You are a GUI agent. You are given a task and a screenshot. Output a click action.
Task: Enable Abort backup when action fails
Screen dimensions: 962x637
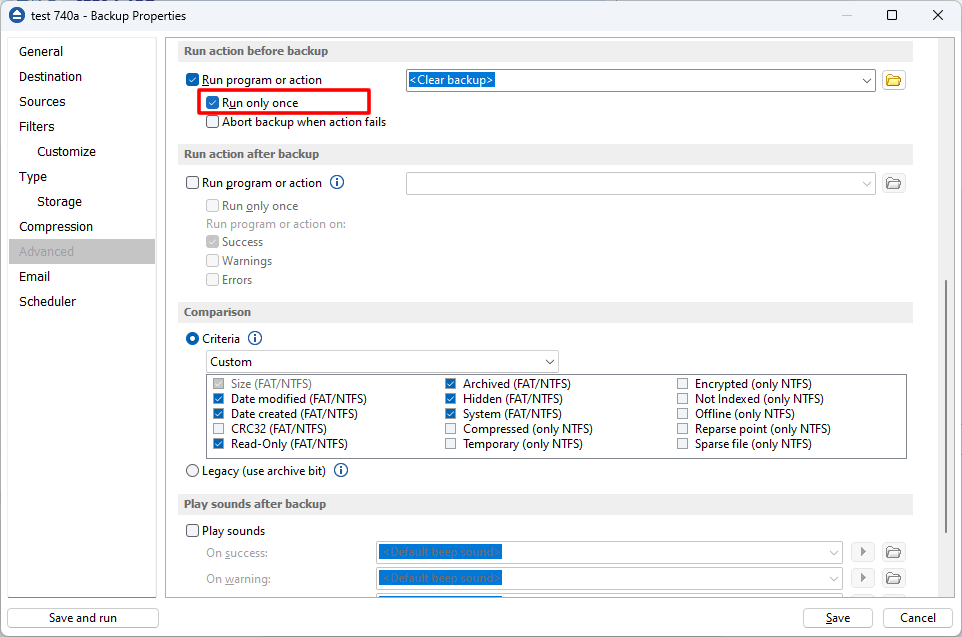[213, 122]
